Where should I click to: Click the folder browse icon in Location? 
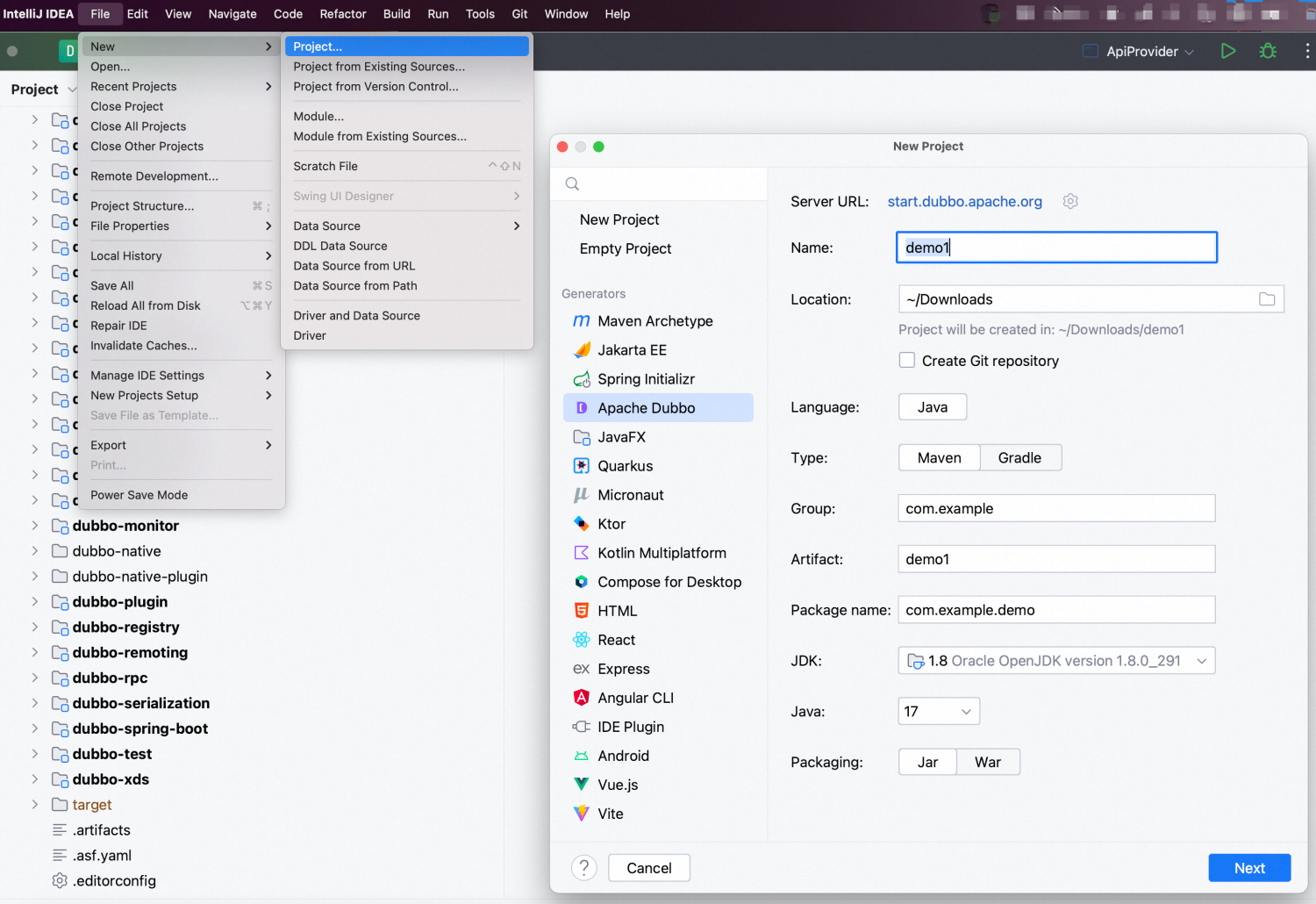tap(1267, 299)
